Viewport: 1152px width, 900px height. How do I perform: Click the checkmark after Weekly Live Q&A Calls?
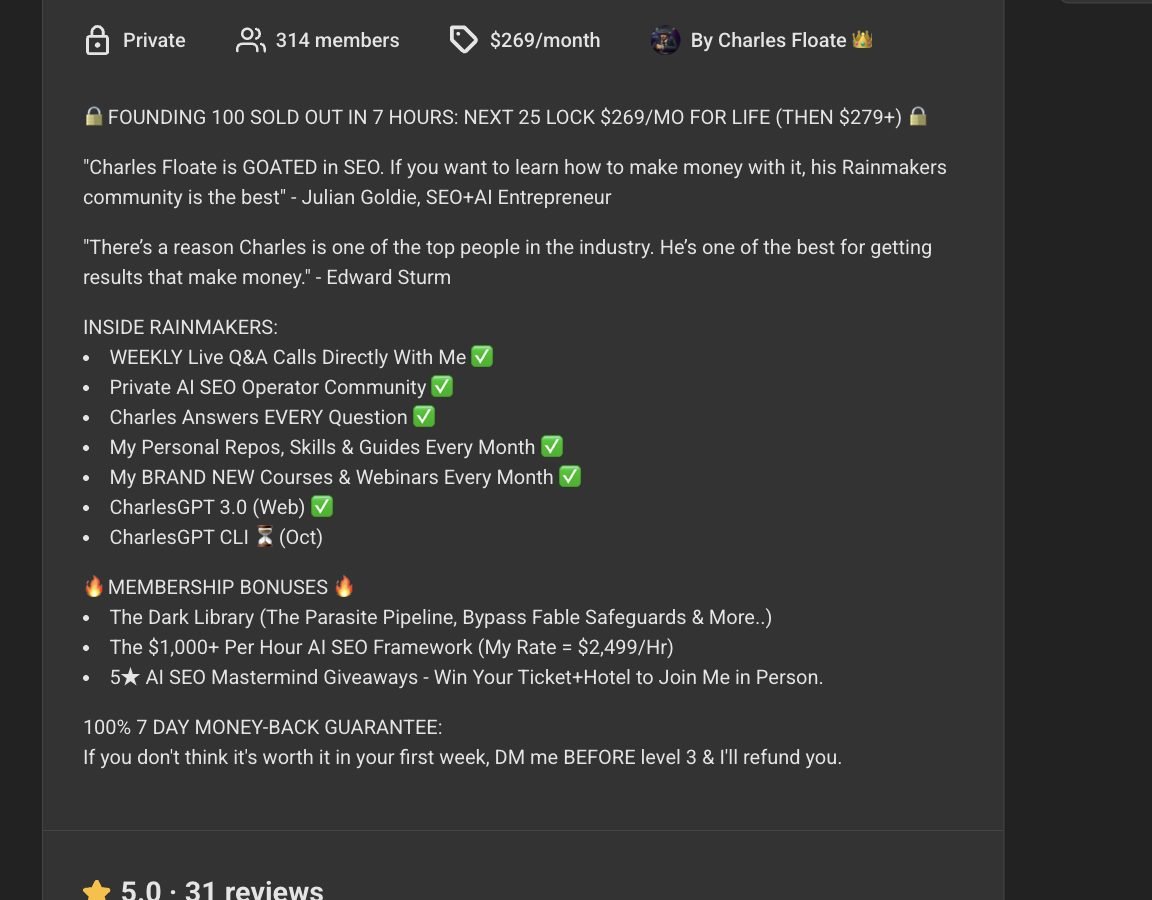482,356
